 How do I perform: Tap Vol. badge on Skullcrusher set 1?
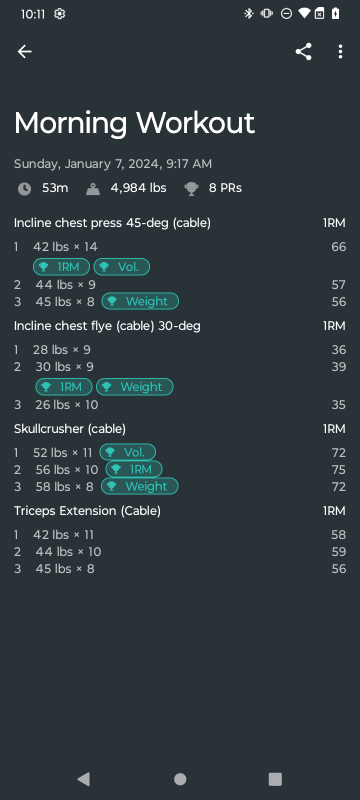coord(127,452)
